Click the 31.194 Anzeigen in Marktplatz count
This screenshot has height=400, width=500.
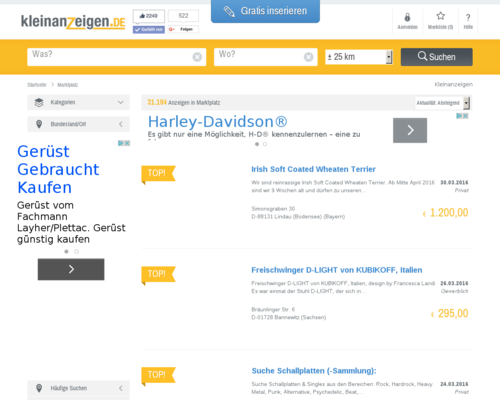pos(184,103)
